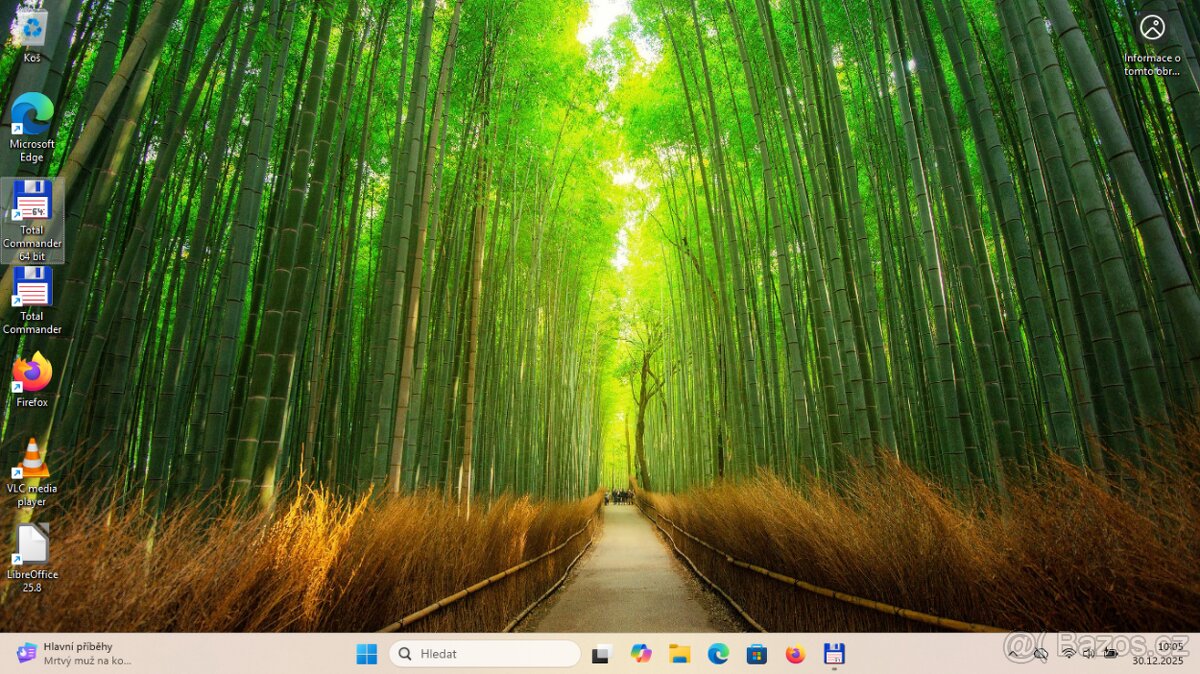Open File Explorer from the taskbar

681,653
